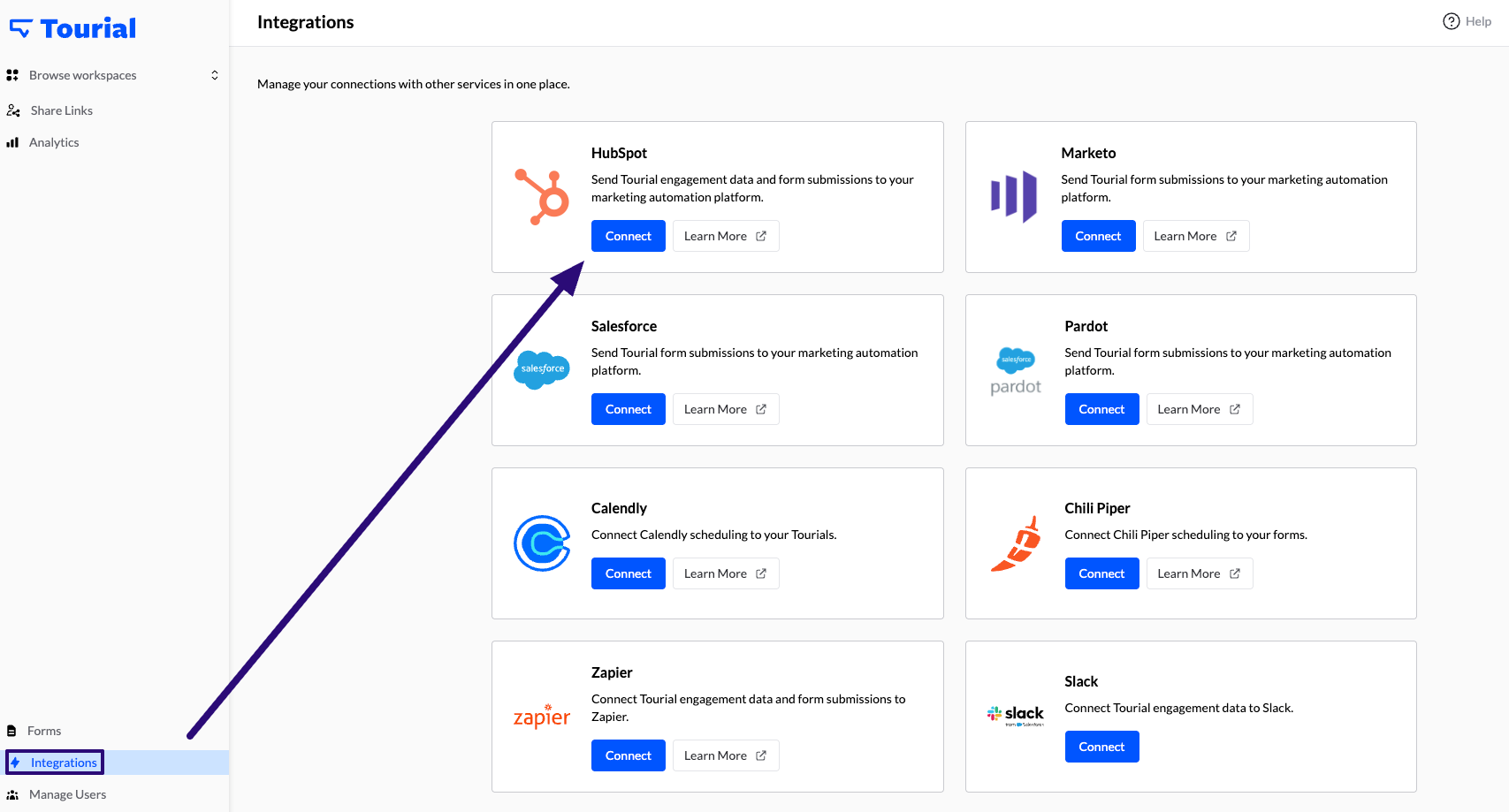Click the Calendly logo icon
1509x812 pixels.
click(542, 543)
